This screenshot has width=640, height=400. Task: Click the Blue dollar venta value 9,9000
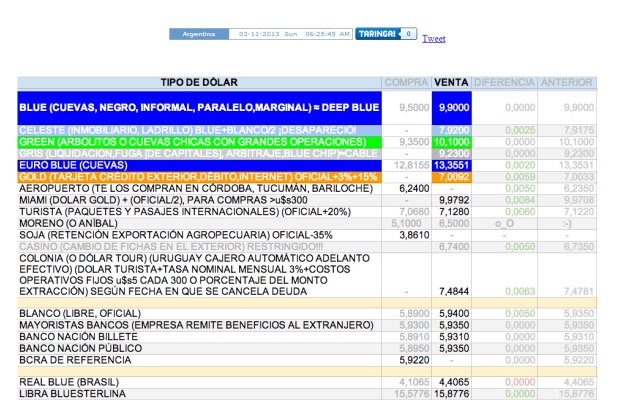pyautogui.click(x=452, y=108)
